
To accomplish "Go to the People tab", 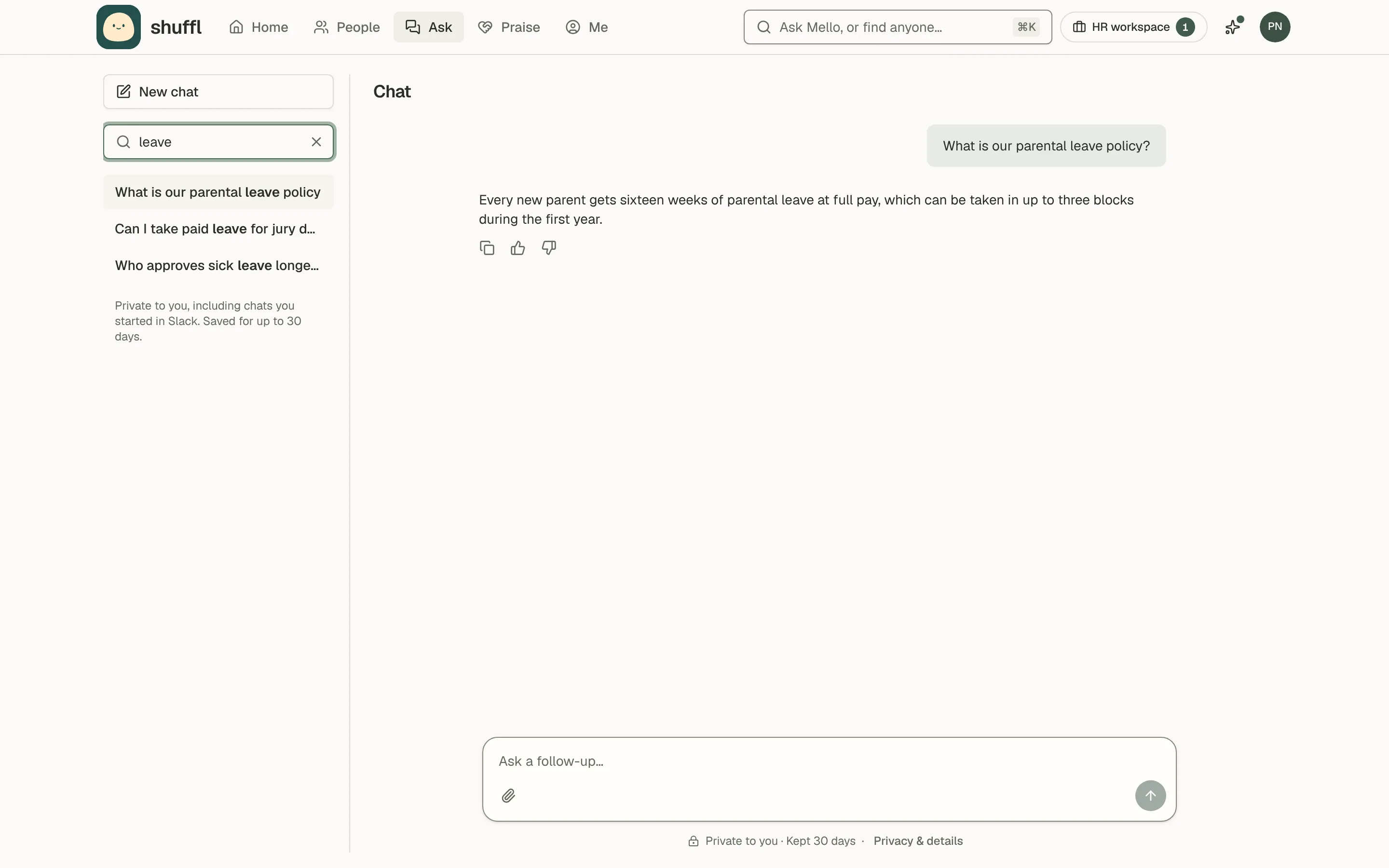I will pos(347,27).
